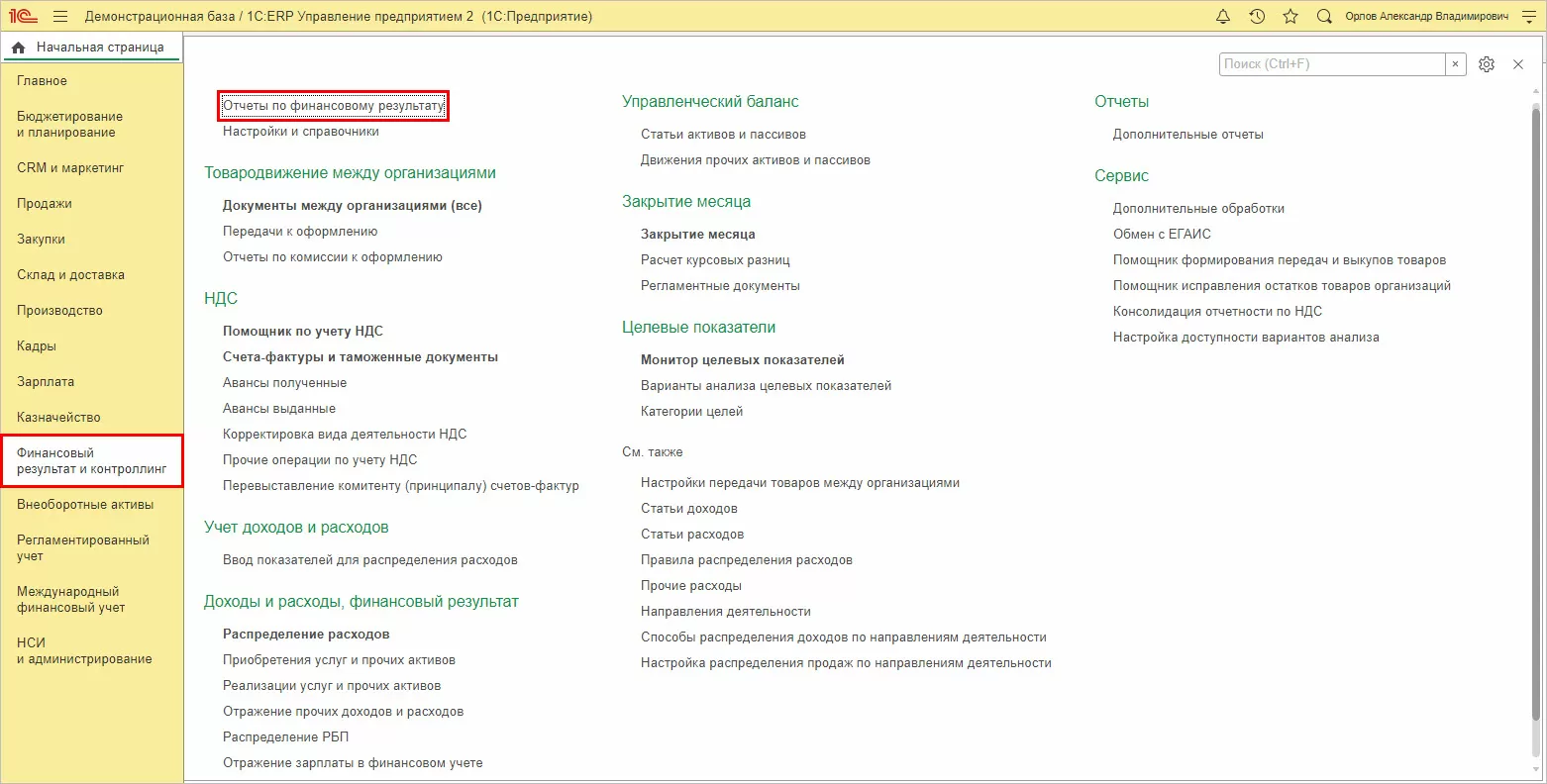The height and width of the screenshot is (784, 1547).
Task: Open Отражение прочих доходов и расходов
Action: [x=344, y=712]
